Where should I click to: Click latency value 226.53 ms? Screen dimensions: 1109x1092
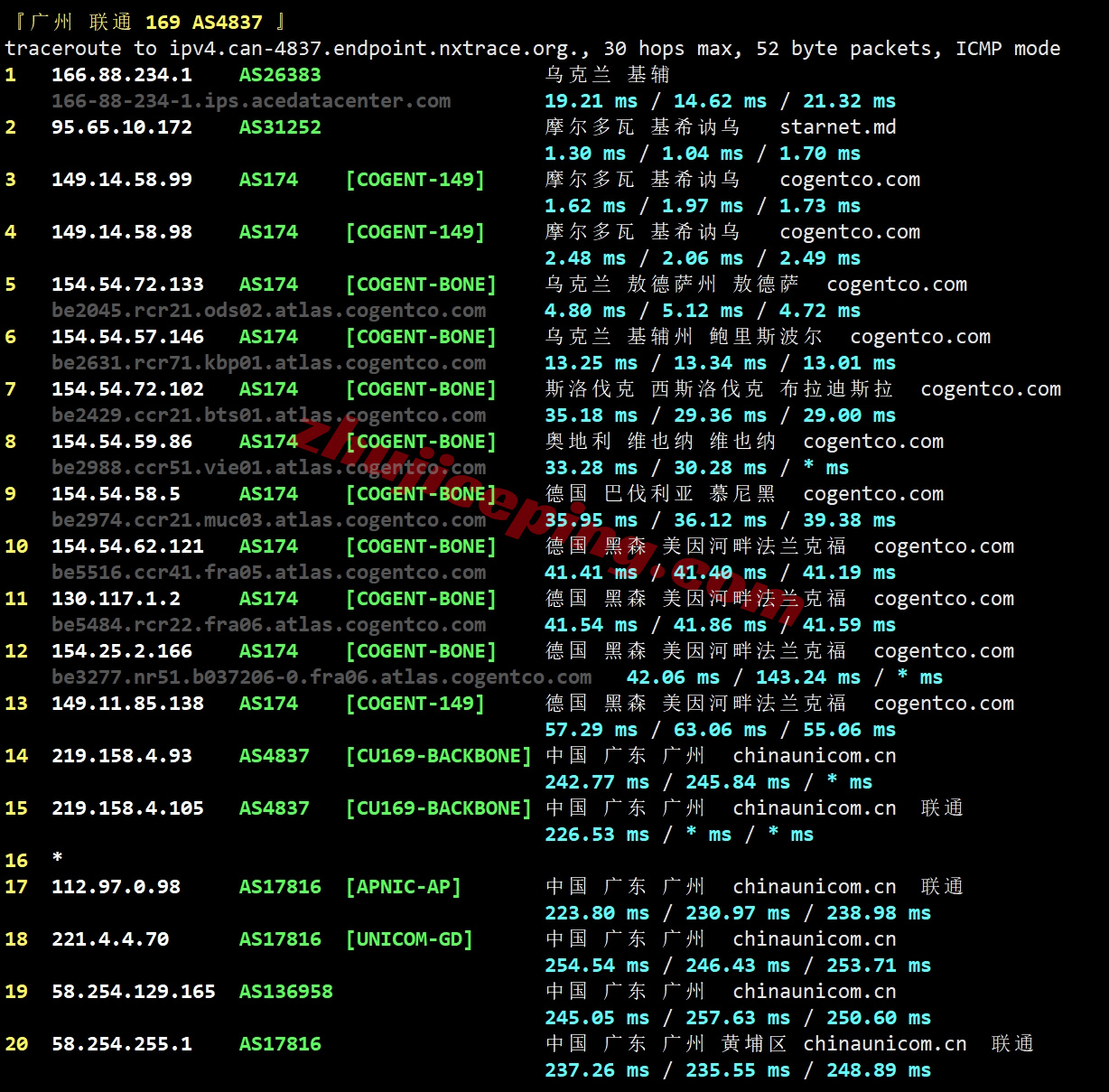click(x=597, y=835)
